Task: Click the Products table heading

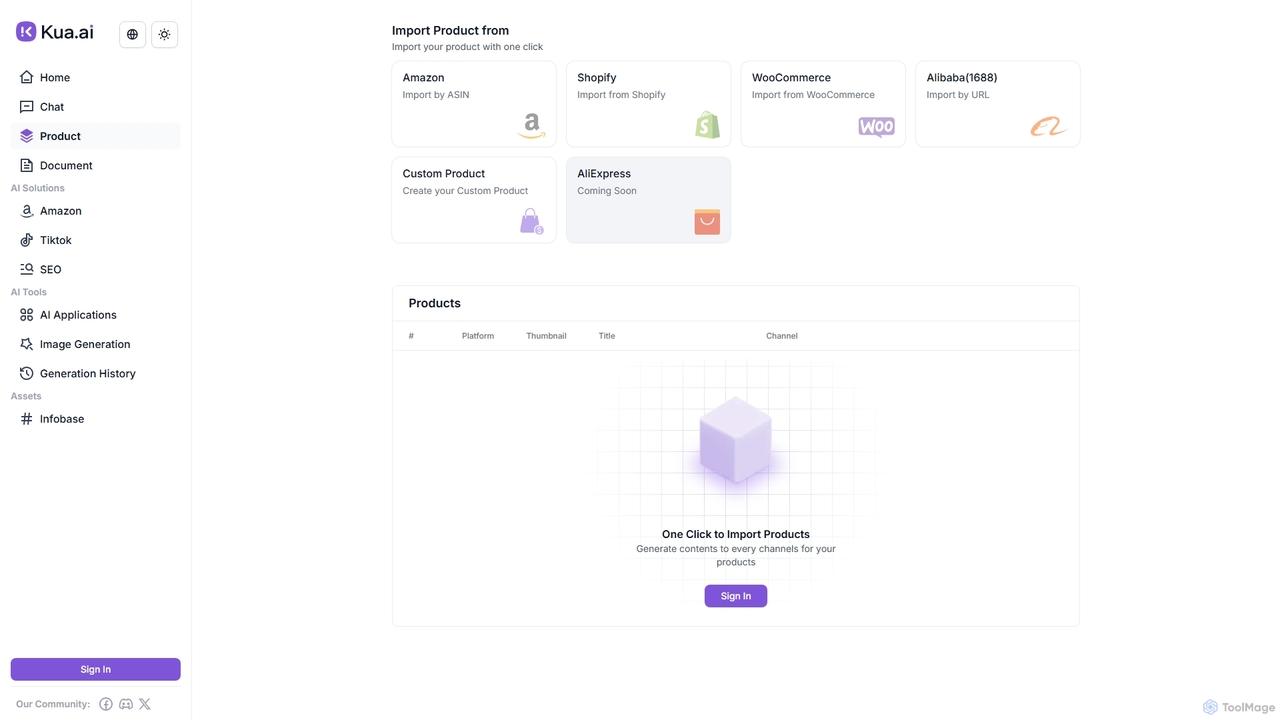Action: [434, 303]
